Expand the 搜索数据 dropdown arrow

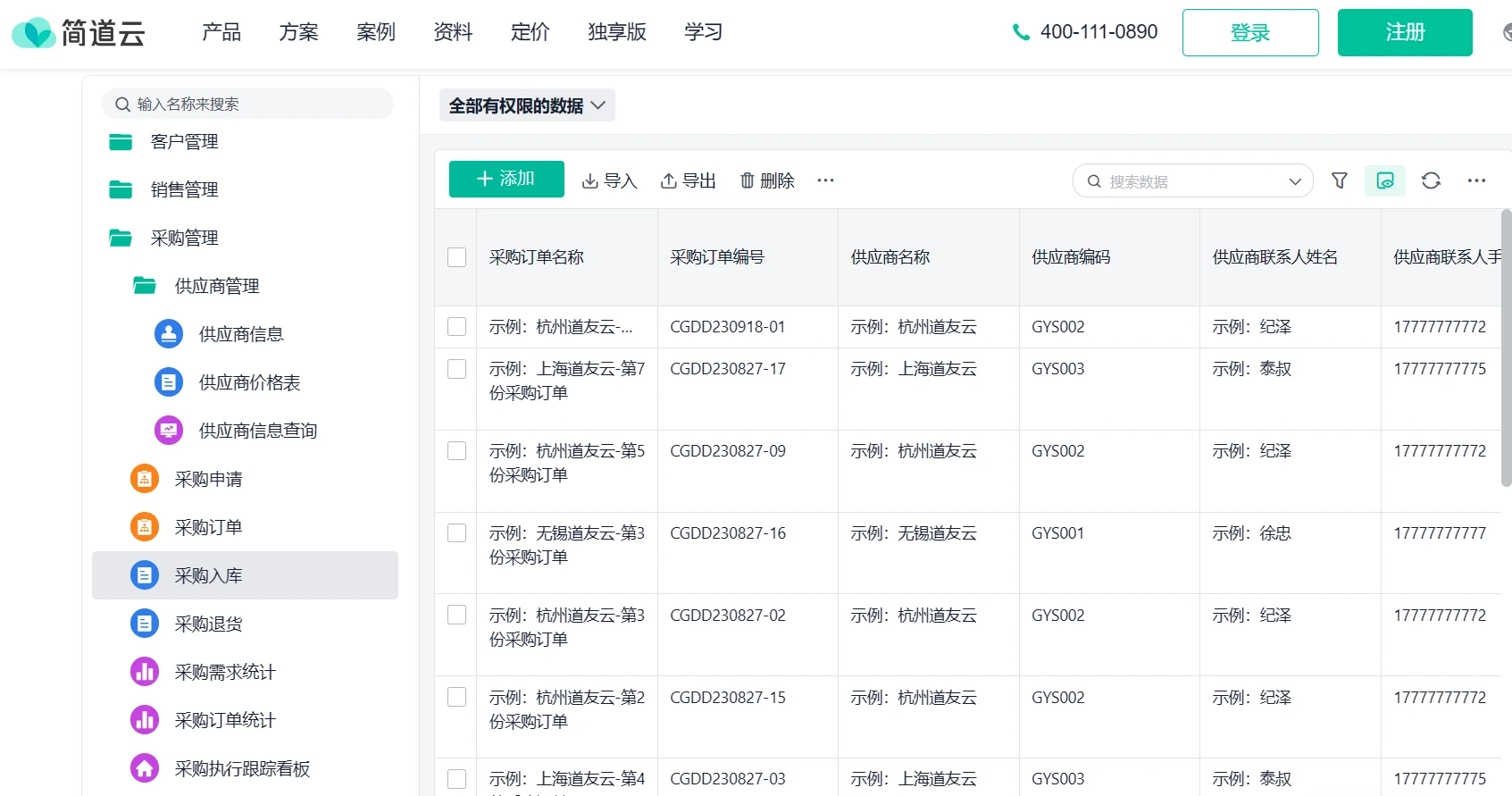pos(1295,181)
